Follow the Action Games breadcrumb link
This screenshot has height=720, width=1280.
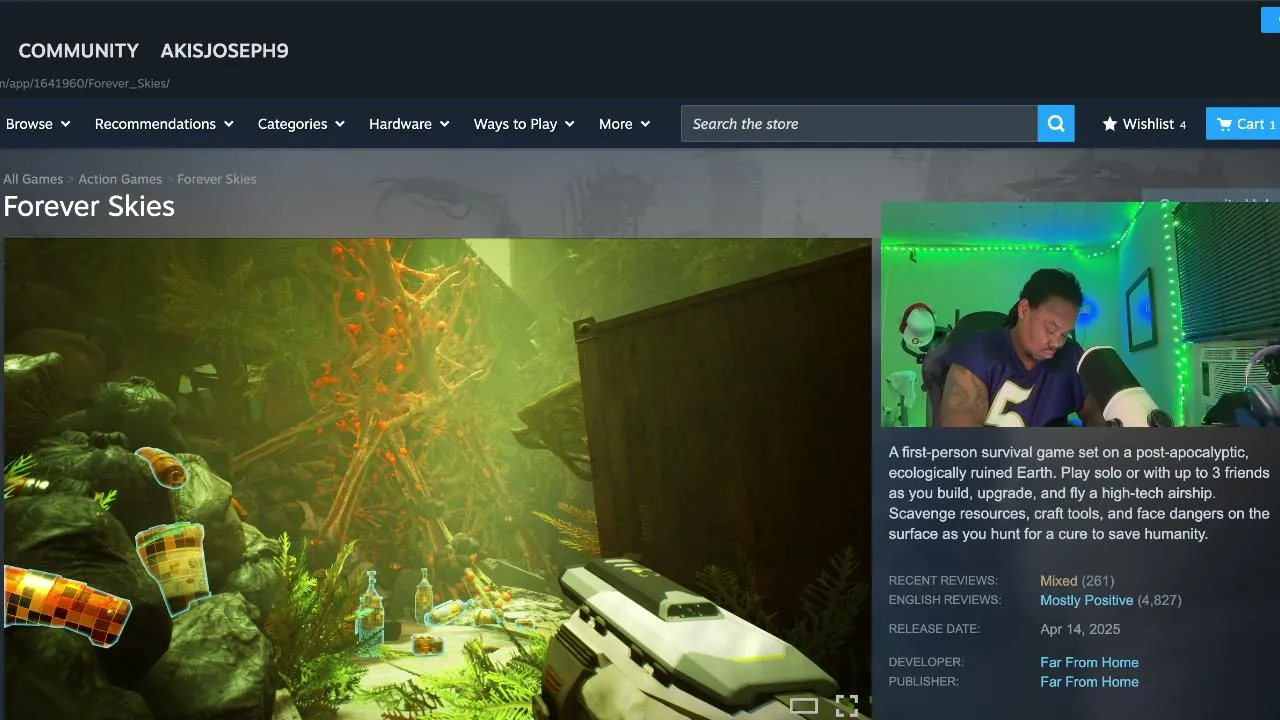pos(120,179)
